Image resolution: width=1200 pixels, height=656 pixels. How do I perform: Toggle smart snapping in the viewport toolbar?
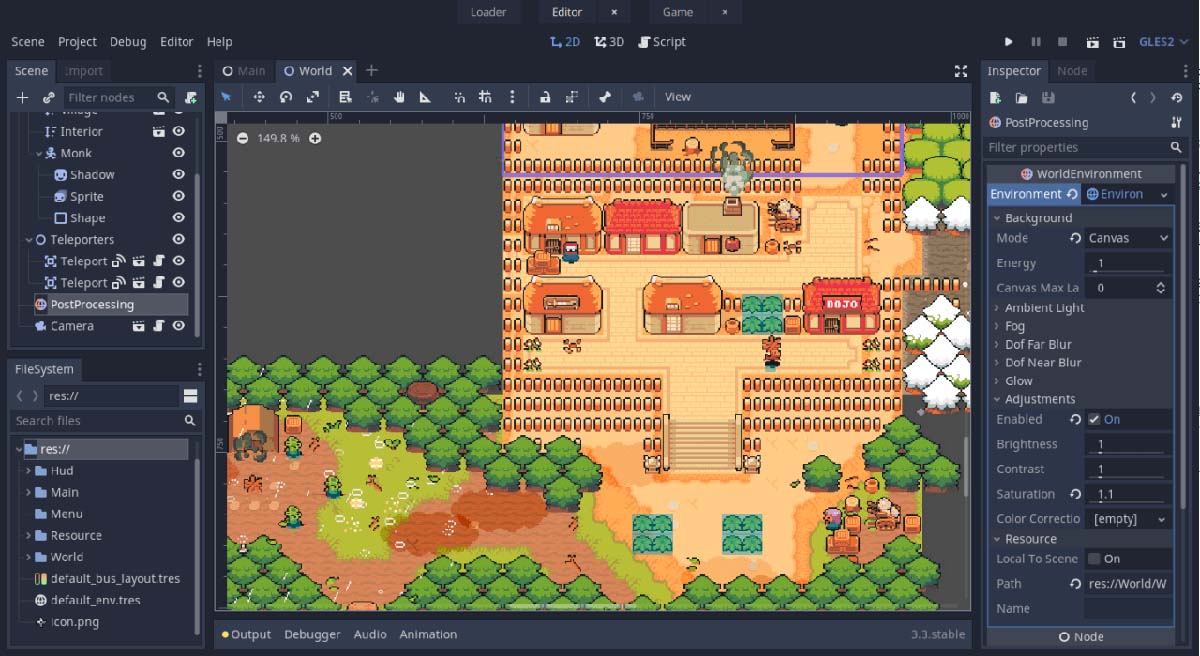pyautogui.click(x=459, y=97)
